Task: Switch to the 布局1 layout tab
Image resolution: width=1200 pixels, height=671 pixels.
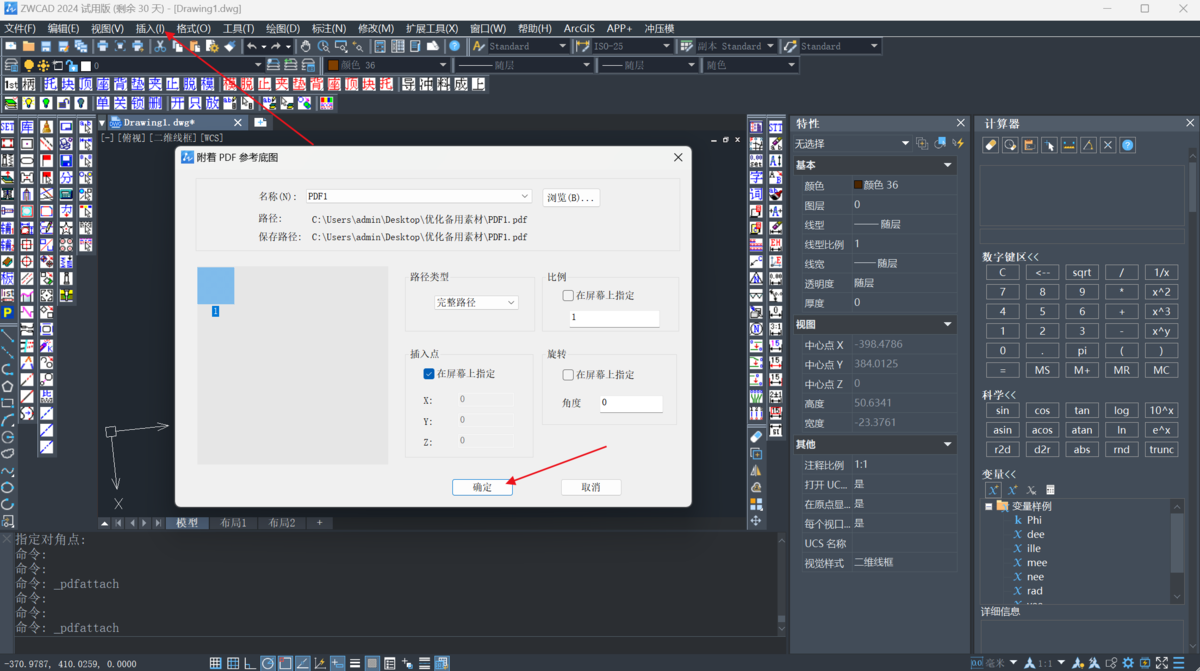Action: 233,523
